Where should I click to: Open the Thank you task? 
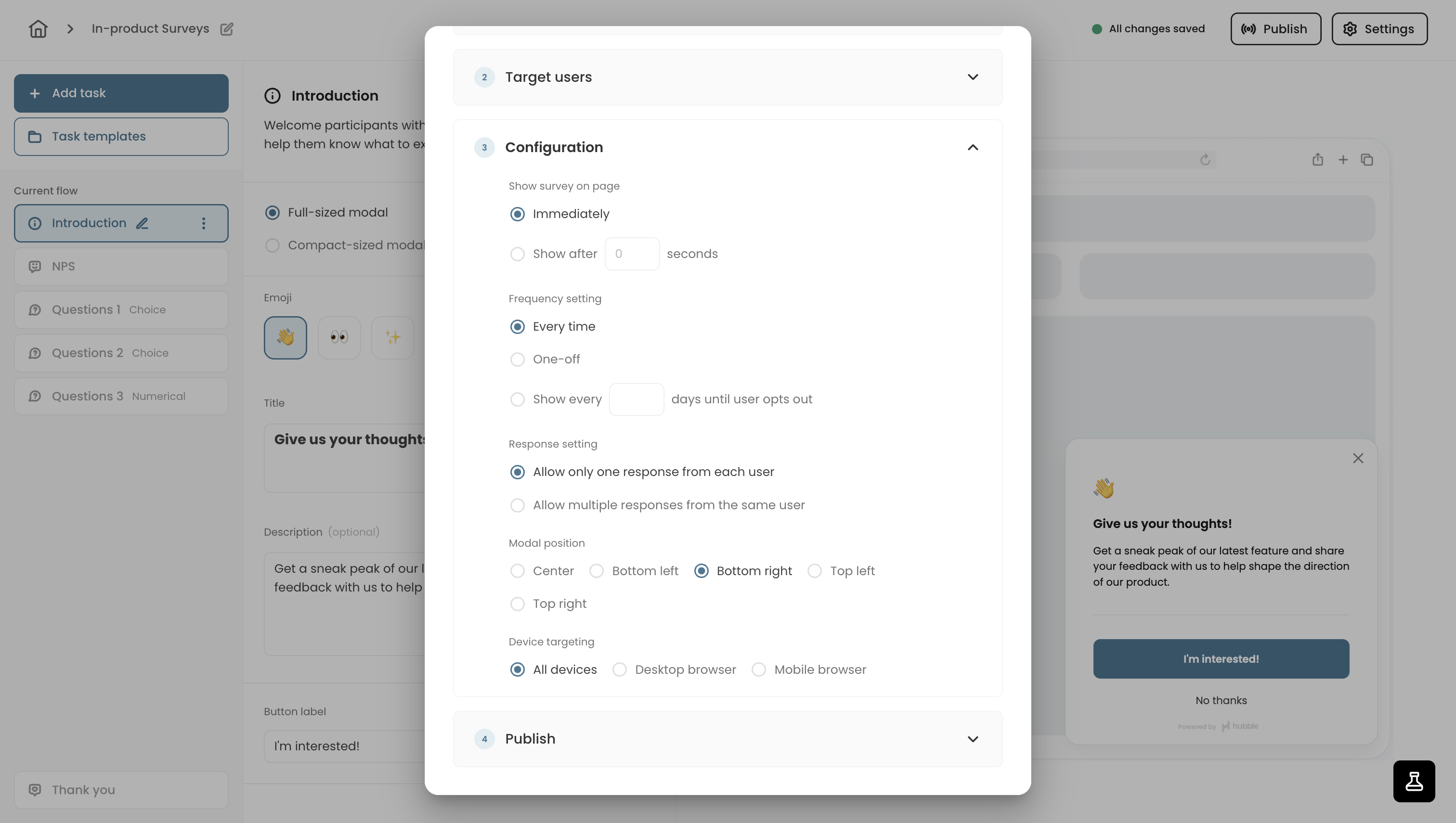click(121, 790)
